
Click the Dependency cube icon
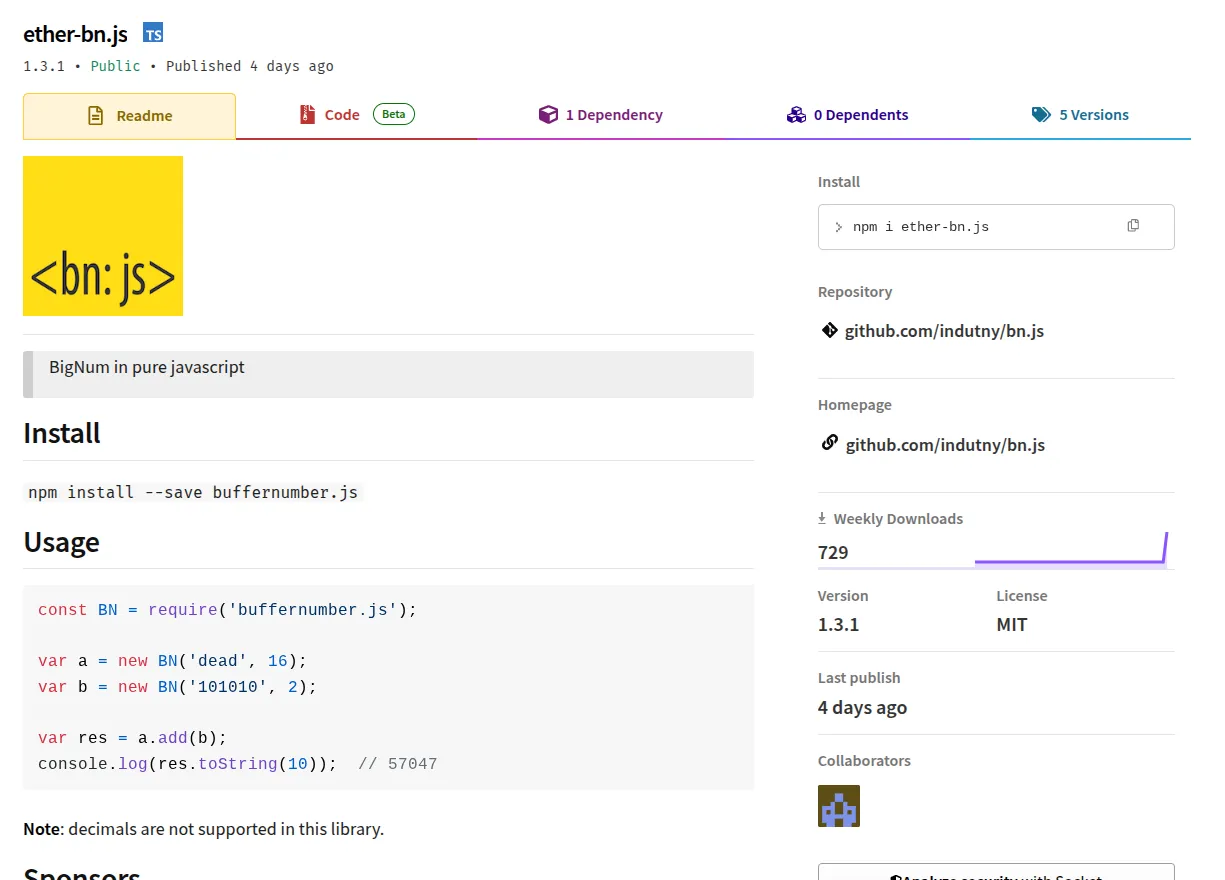click(x=548, y=115)
